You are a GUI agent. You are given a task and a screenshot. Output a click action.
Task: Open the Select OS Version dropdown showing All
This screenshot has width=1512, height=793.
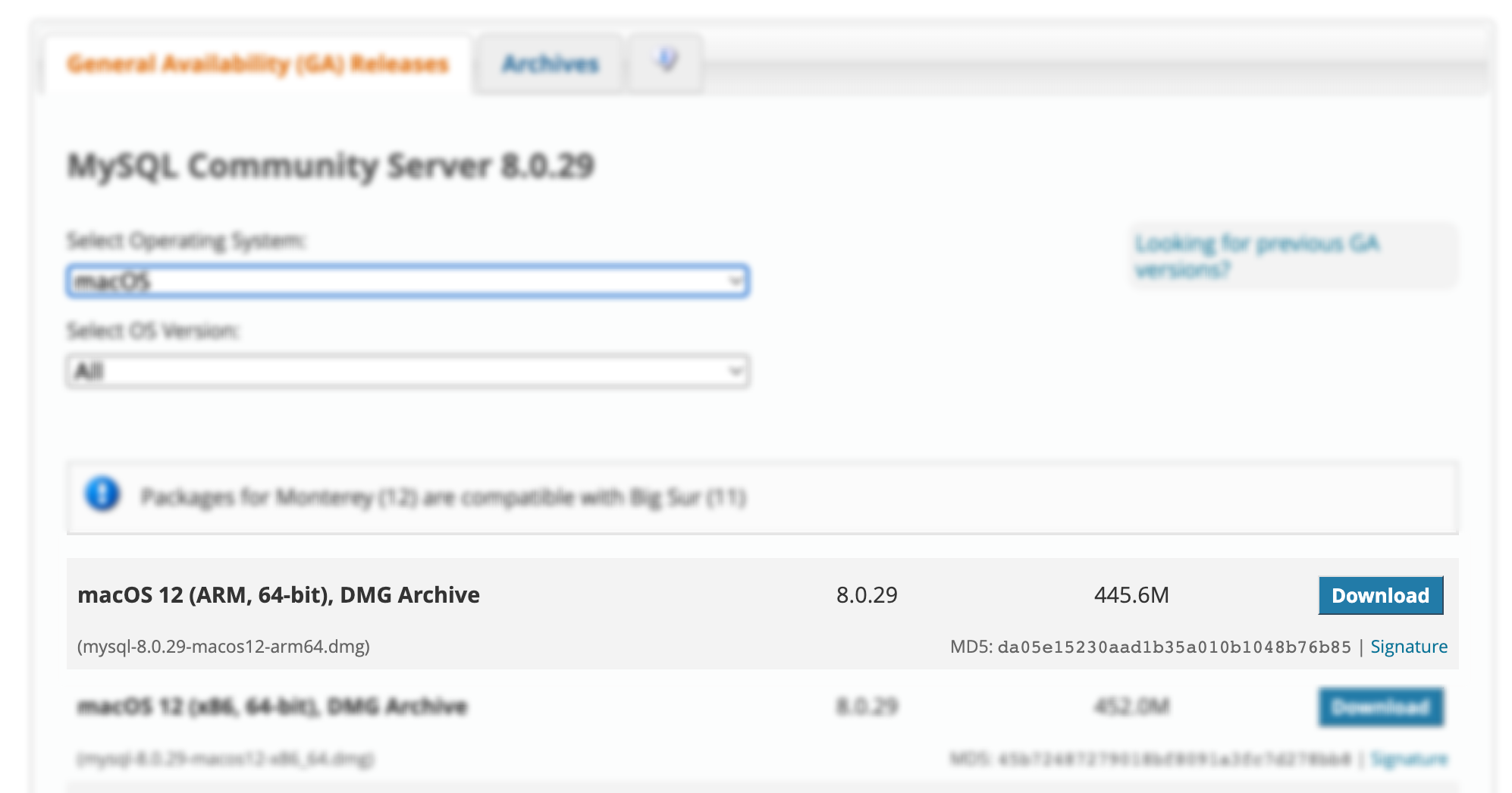pos(408,371)
